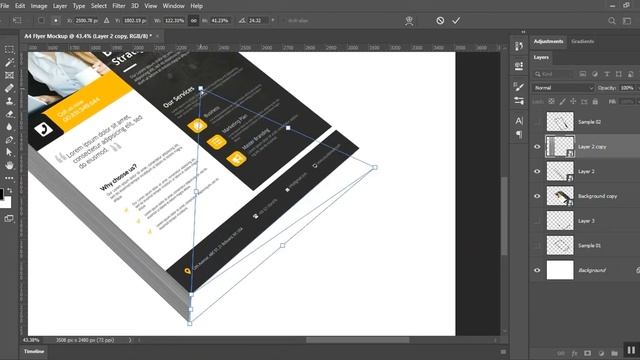Create a new group folder icon

pyautogui.click(x=615, y=353)
